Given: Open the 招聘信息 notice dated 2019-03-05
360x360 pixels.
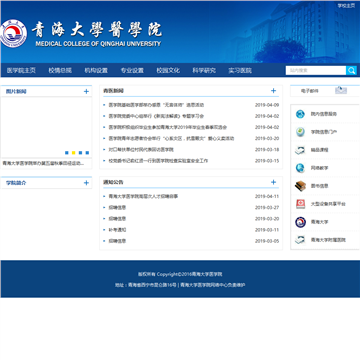Looking at the screenshot, I should 117,241.
